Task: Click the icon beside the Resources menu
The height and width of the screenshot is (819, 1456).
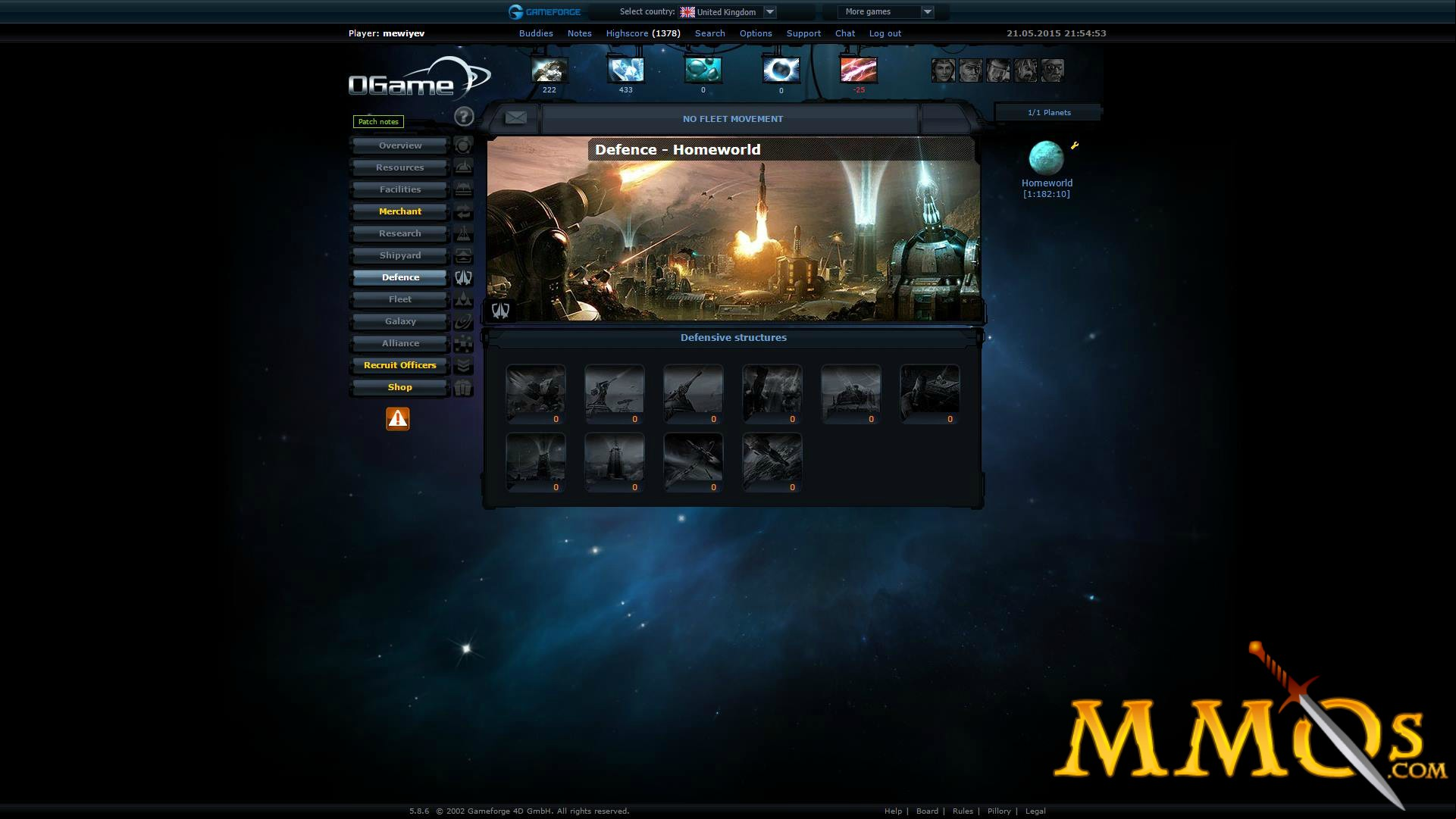Action: pos(463,167)
